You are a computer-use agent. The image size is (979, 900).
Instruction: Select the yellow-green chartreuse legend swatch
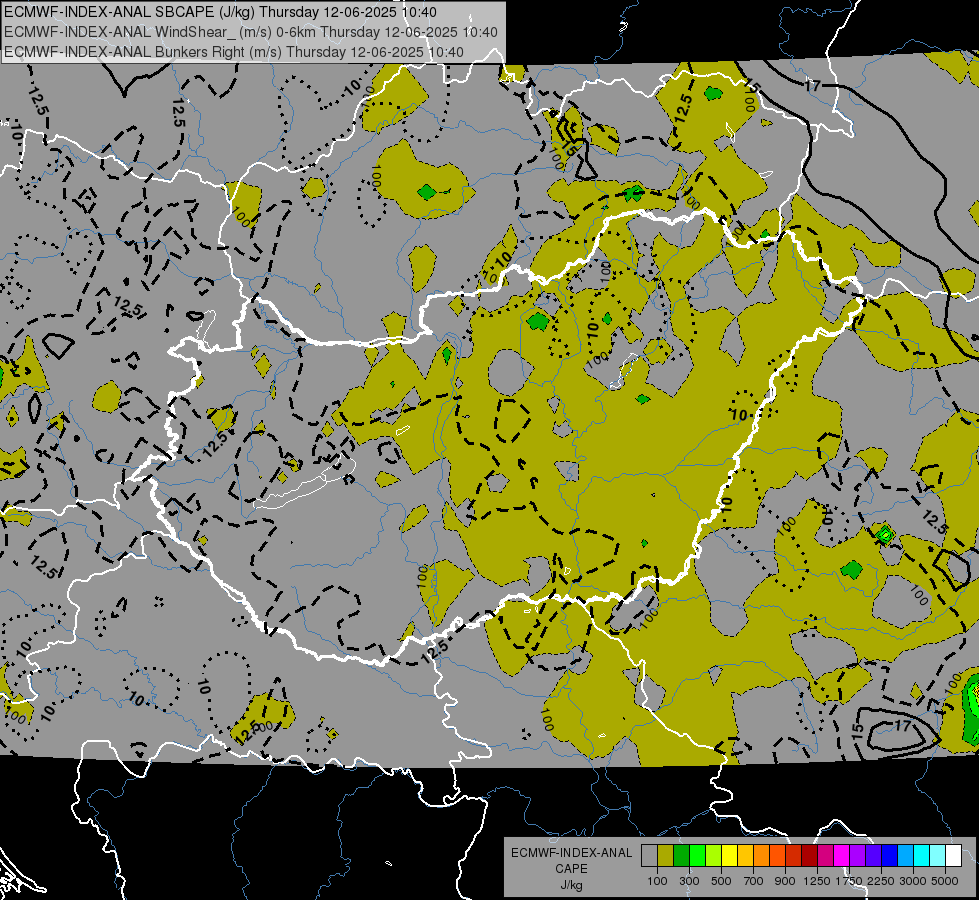713,855
